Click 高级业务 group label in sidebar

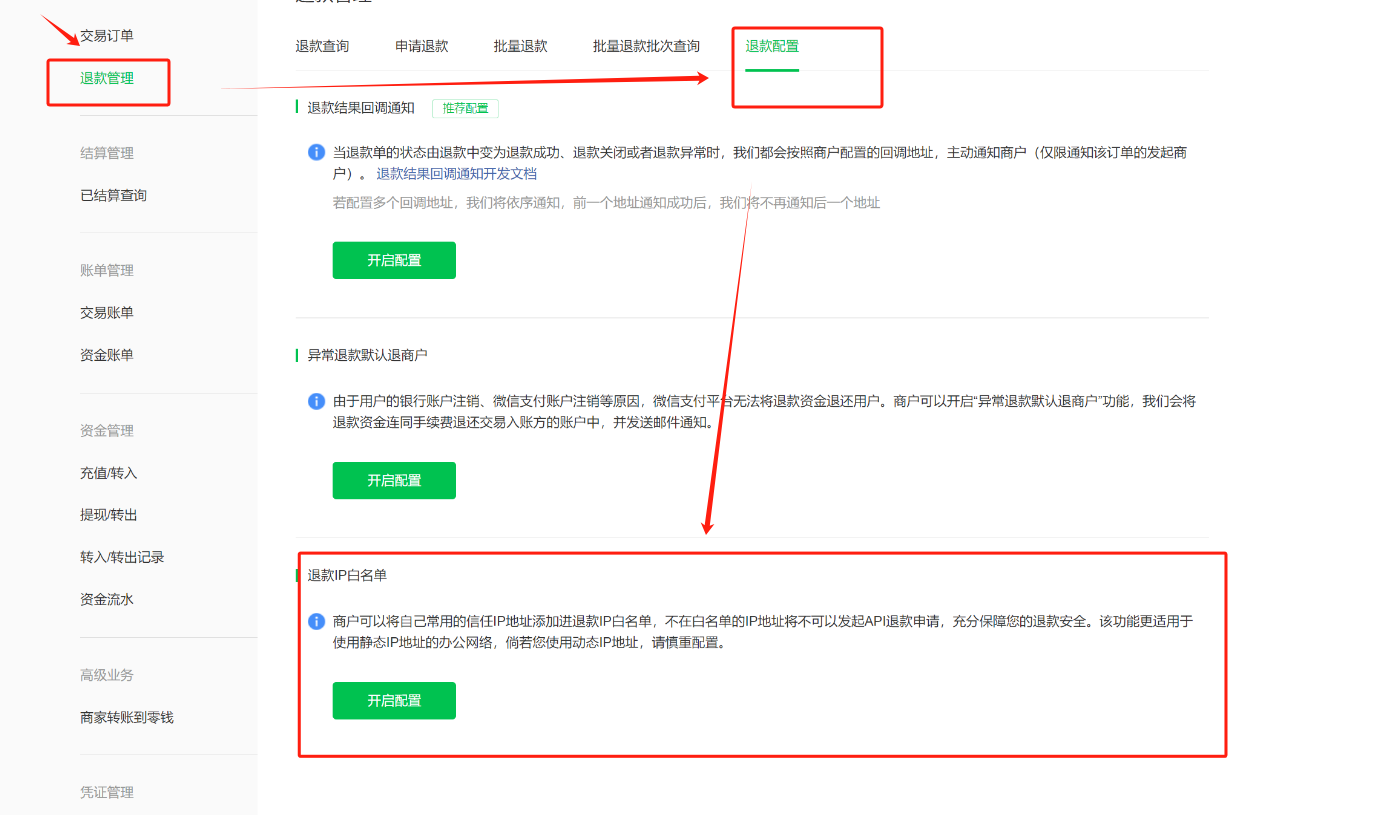pos(107,675)
